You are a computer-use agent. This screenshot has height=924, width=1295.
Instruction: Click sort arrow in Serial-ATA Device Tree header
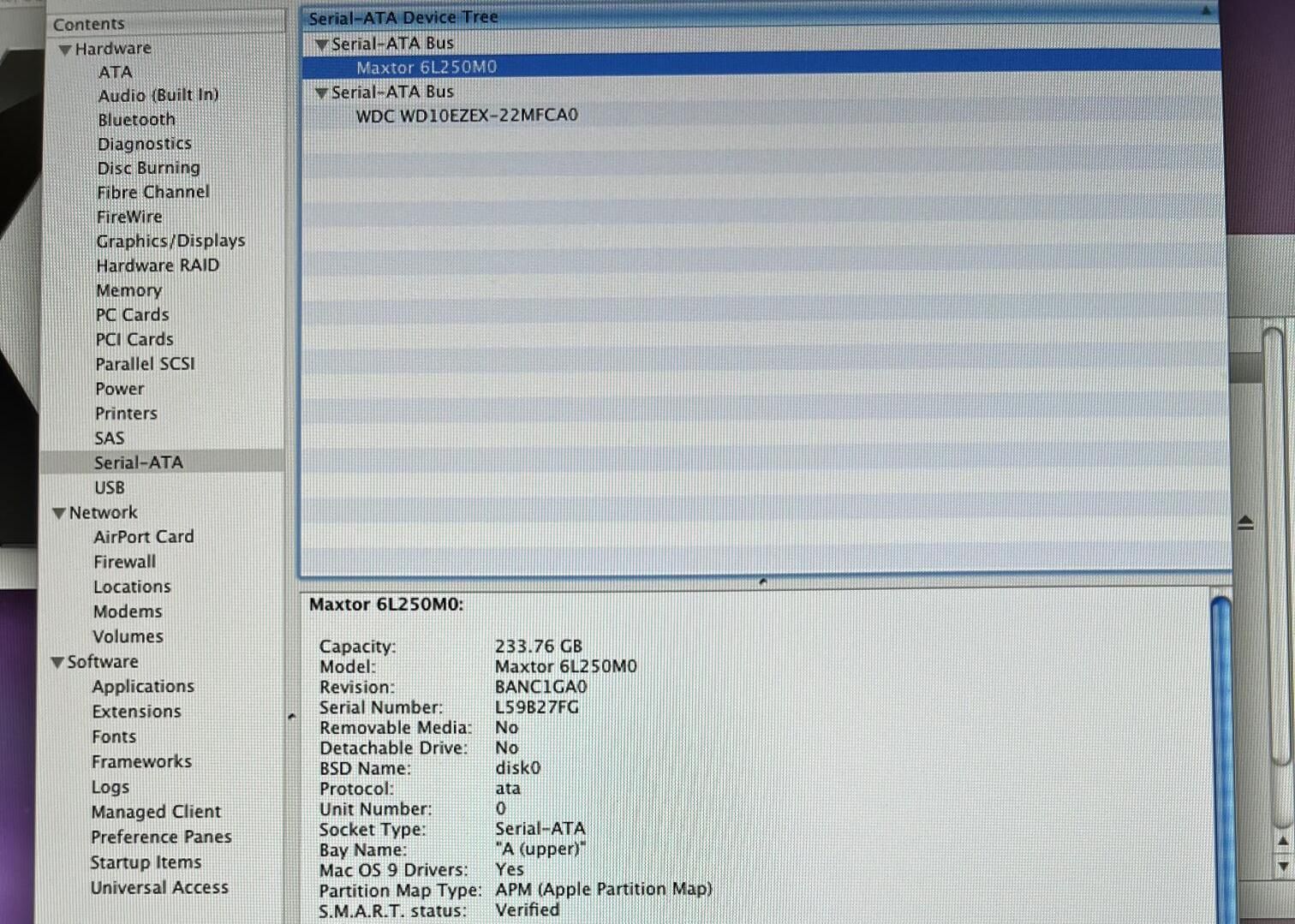[x=1206, y=11]
